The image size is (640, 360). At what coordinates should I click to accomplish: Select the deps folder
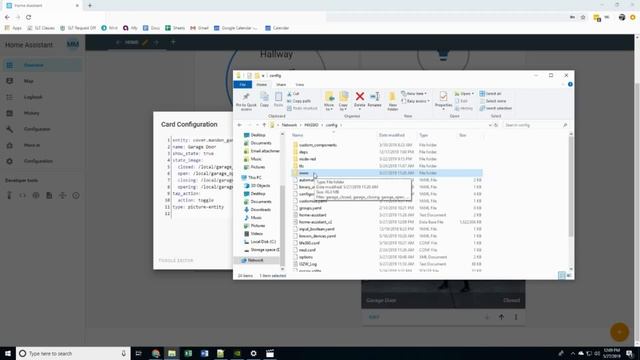pyautogui.click(x=303, y=152)
